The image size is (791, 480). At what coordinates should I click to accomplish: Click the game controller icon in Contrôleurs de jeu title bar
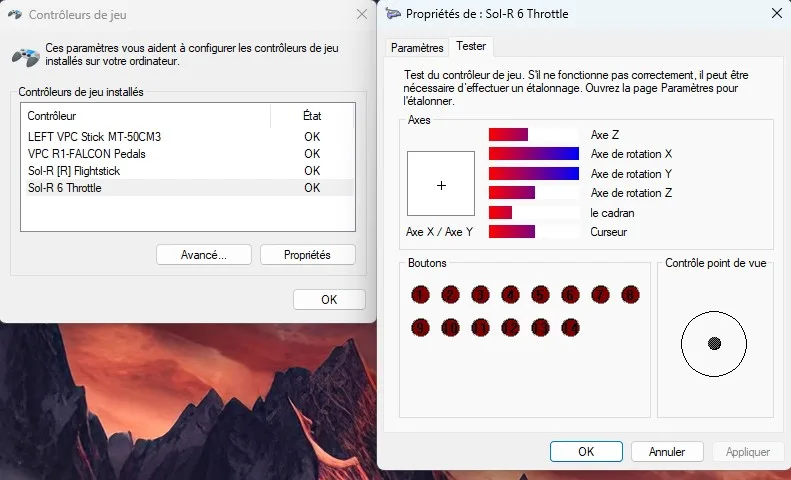click(15, 15)
